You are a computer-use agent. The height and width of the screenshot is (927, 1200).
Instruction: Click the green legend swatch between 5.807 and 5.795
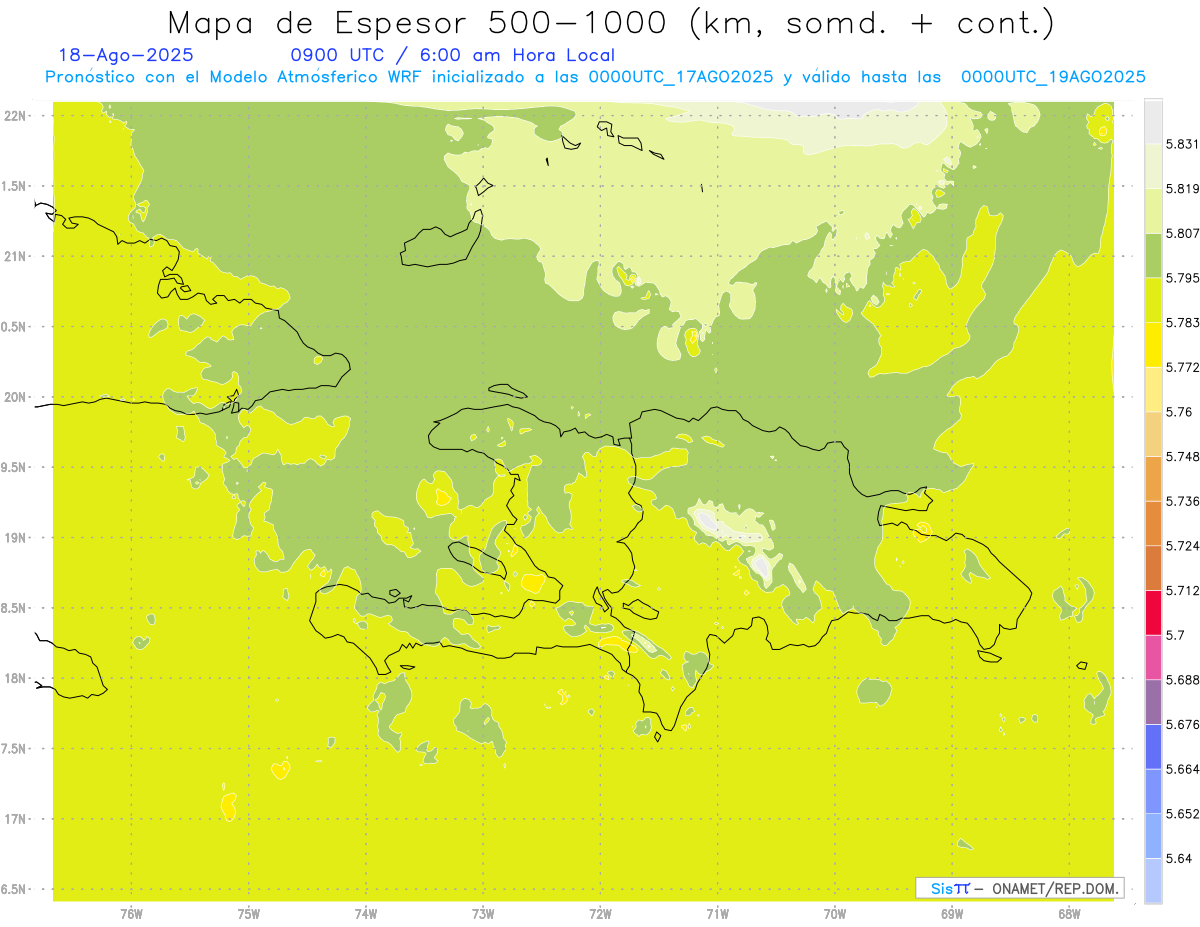1153,255
